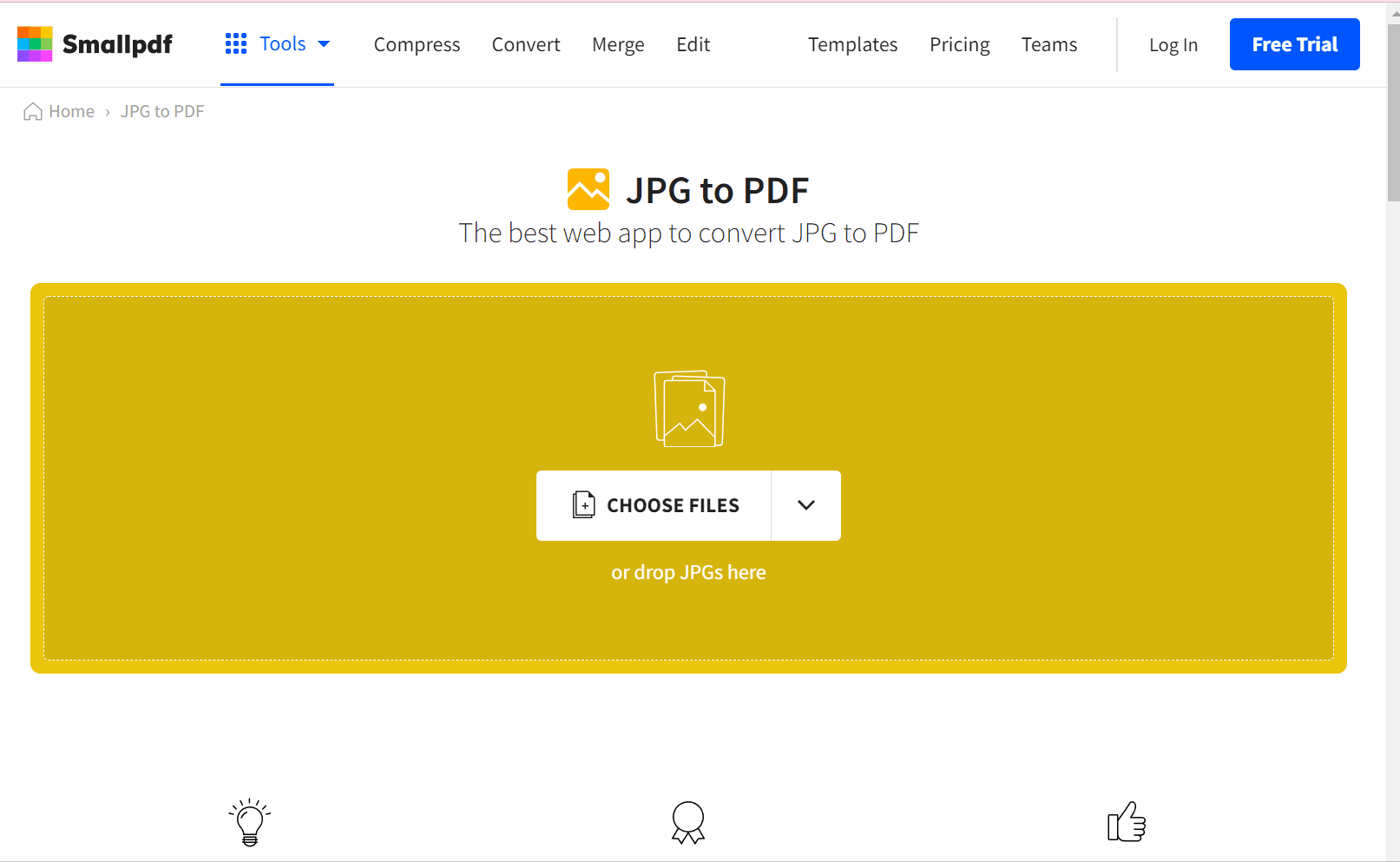Image resolution: width=1400 pixels, height=862 pixels.
Task: Click the stacked photos icon in upload area
Action: coord(688,408)
